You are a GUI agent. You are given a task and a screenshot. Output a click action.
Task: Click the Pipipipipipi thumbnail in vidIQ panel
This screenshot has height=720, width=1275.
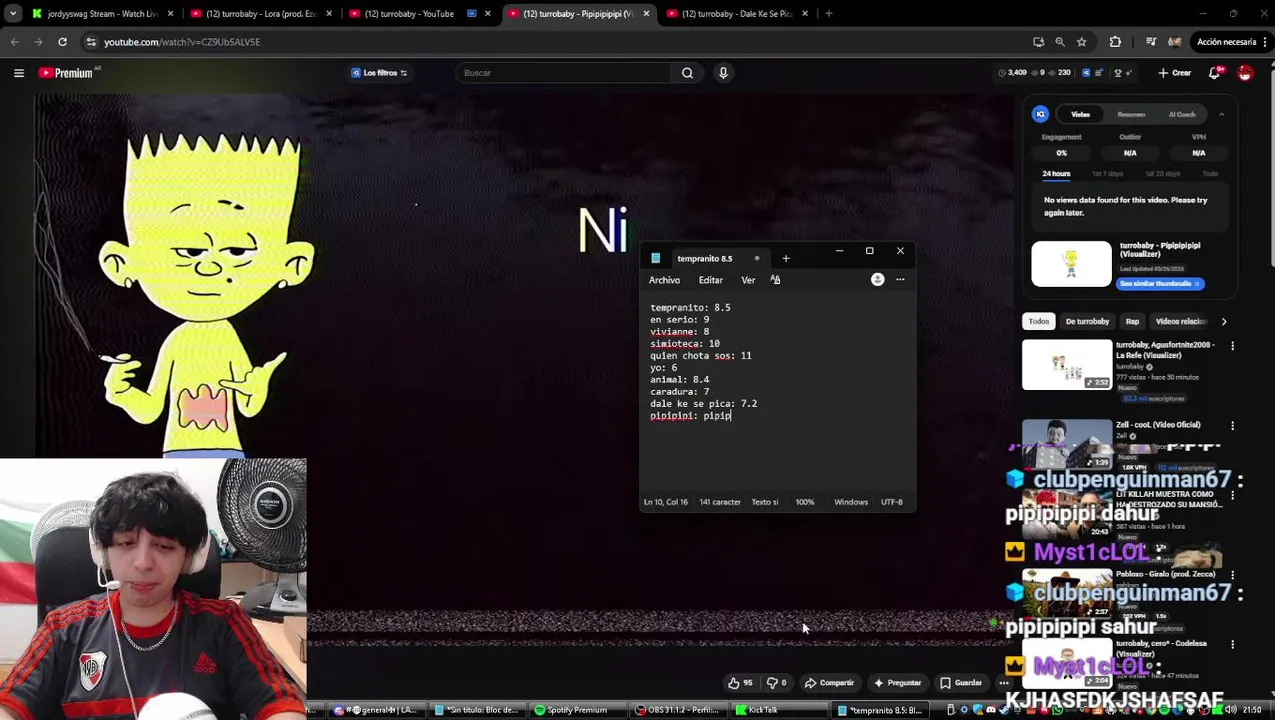click(1071, 264)
